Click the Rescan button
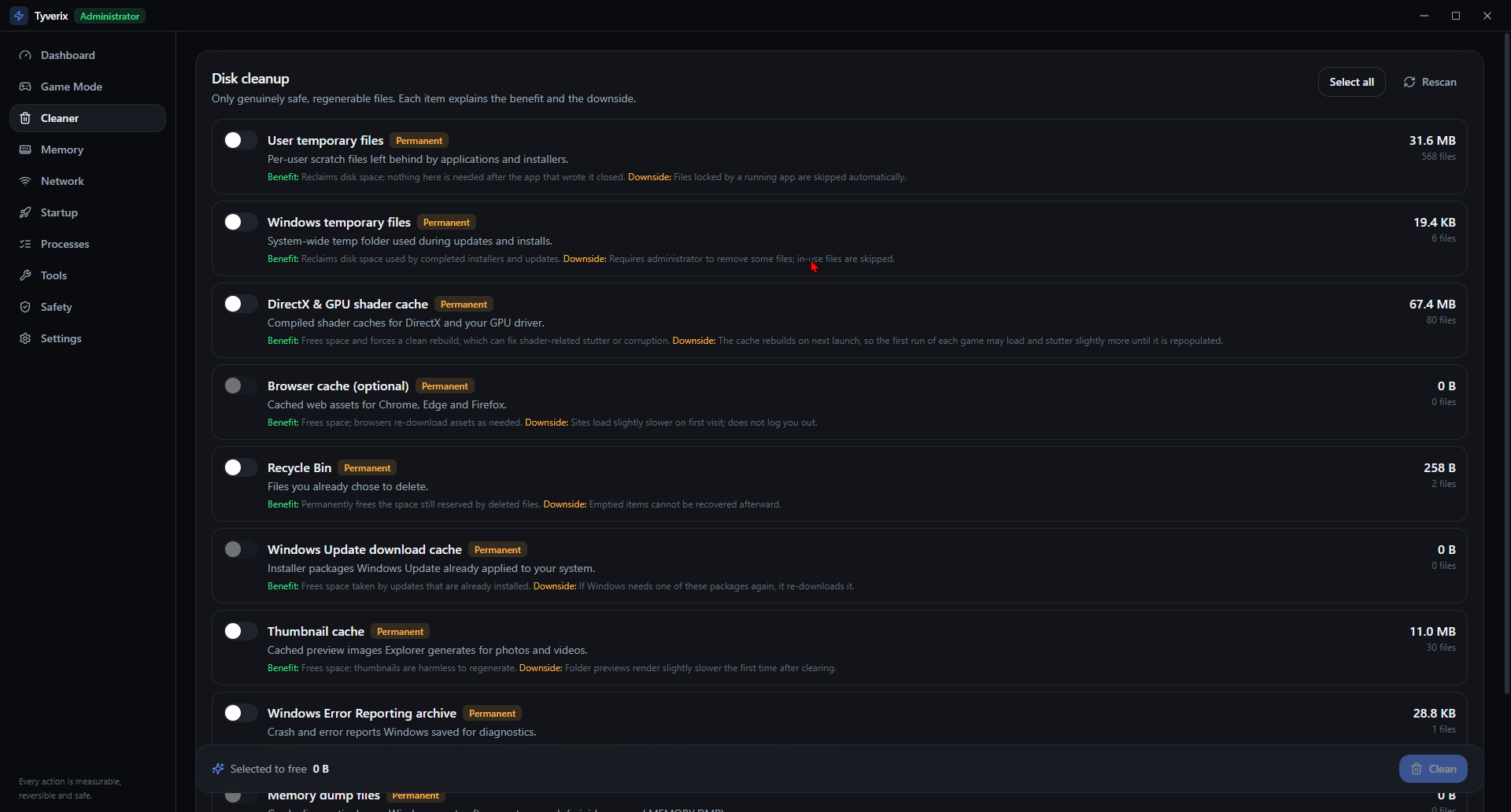This screenshot has height=812, width=1511. [x=1430, y=82]
